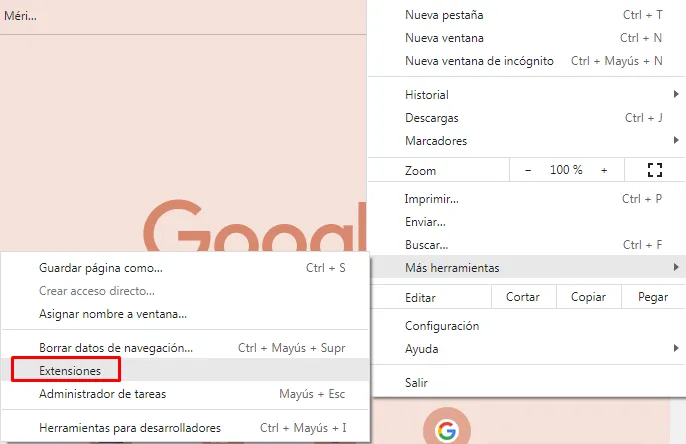Expand the Marcadores submenu

[x=527, y=141]
